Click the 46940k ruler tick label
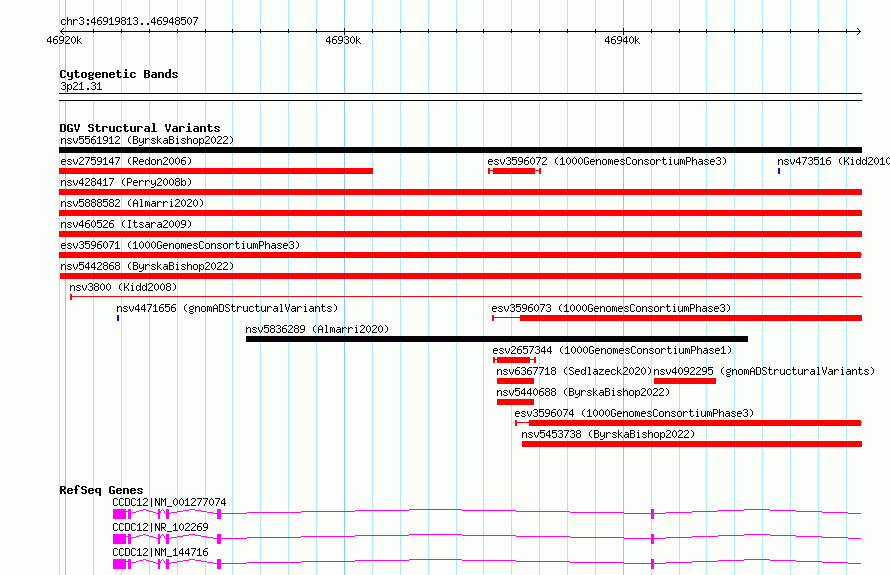Image resolution: width=890 pixels, height=575 pixels. tap(622, 40)
